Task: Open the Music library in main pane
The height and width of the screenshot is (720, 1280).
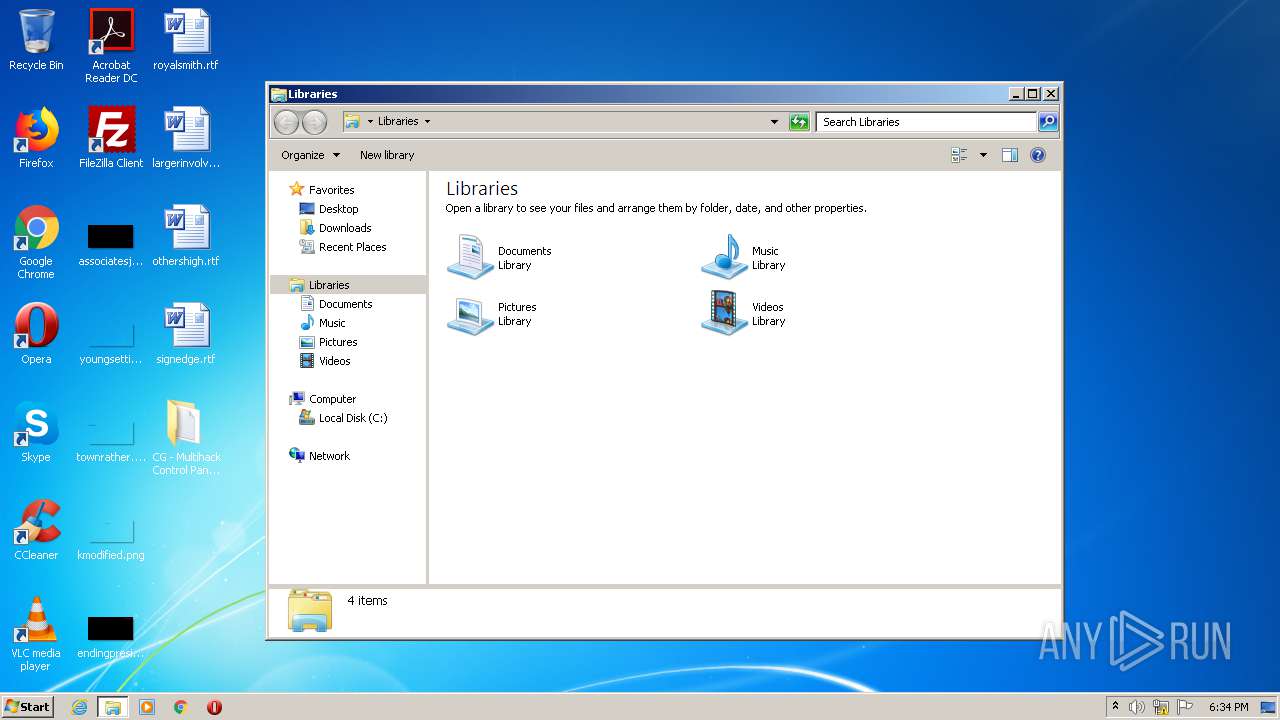Action: (x=745, y=257)
